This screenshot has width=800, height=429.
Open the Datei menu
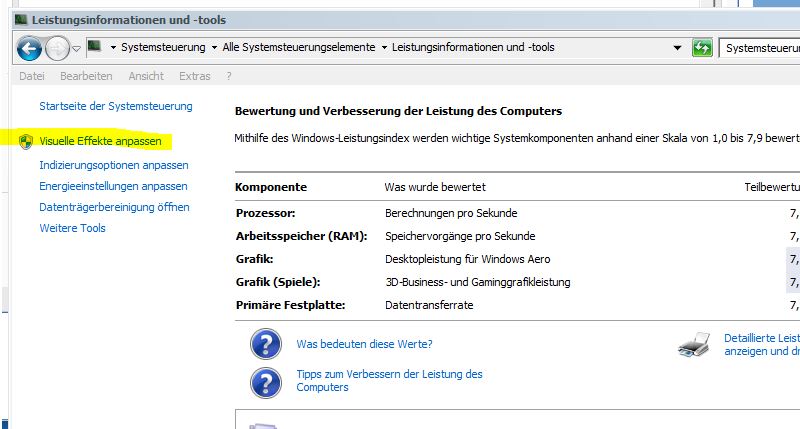click(x=32, y=76)
